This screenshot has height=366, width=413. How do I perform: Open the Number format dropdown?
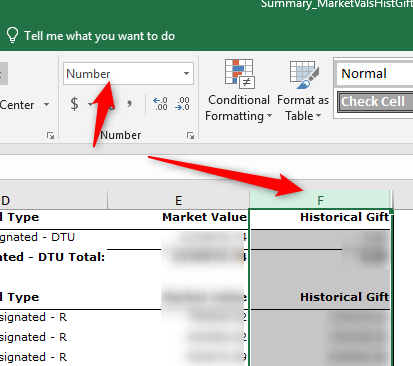186,73
